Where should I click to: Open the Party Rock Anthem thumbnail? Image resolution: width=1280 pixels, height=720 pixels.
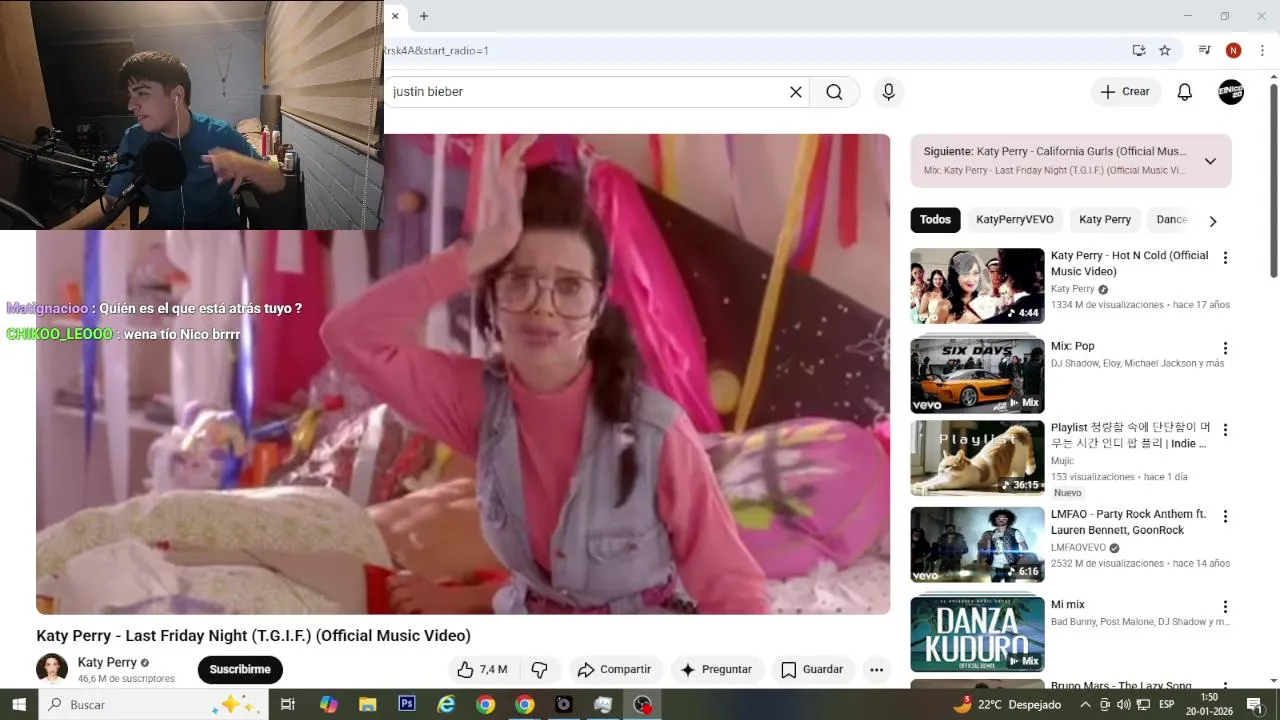(977, 545)
